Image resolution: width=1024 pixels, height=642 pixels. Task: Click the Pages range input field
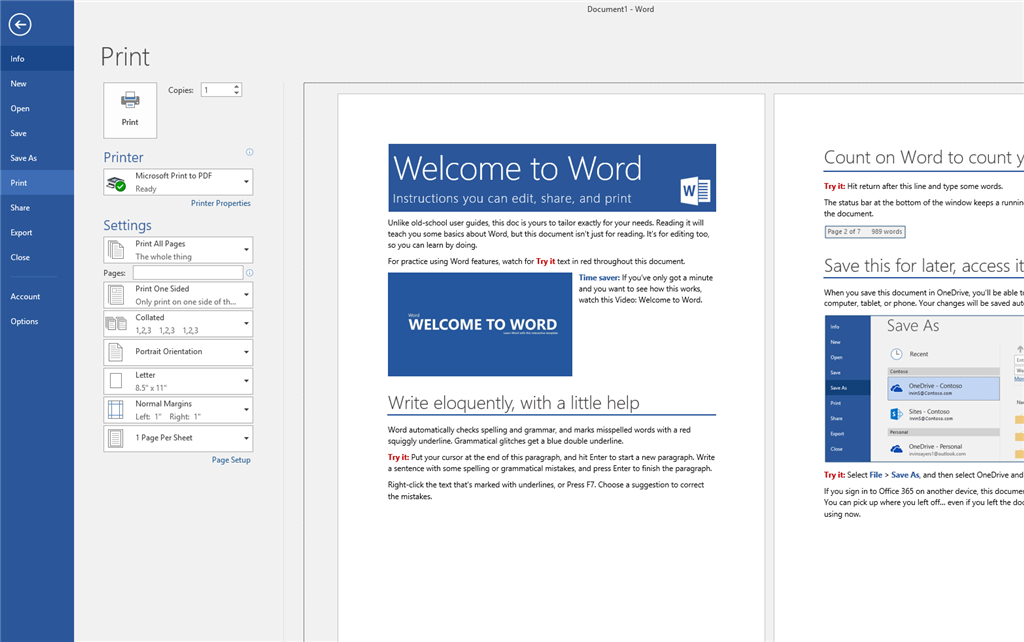tap(188, 272)
